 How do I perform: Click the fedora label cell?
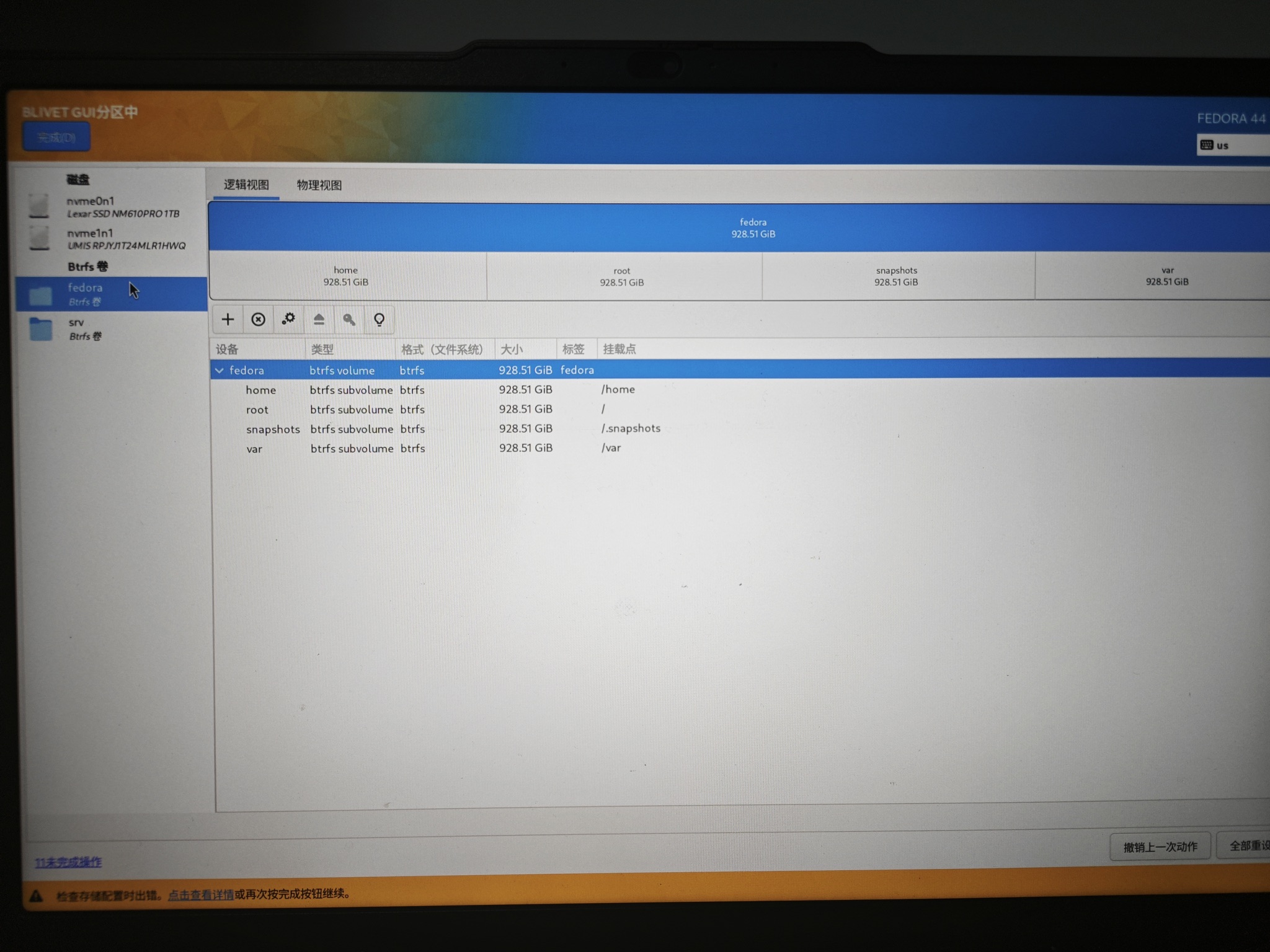click(577, 370)
